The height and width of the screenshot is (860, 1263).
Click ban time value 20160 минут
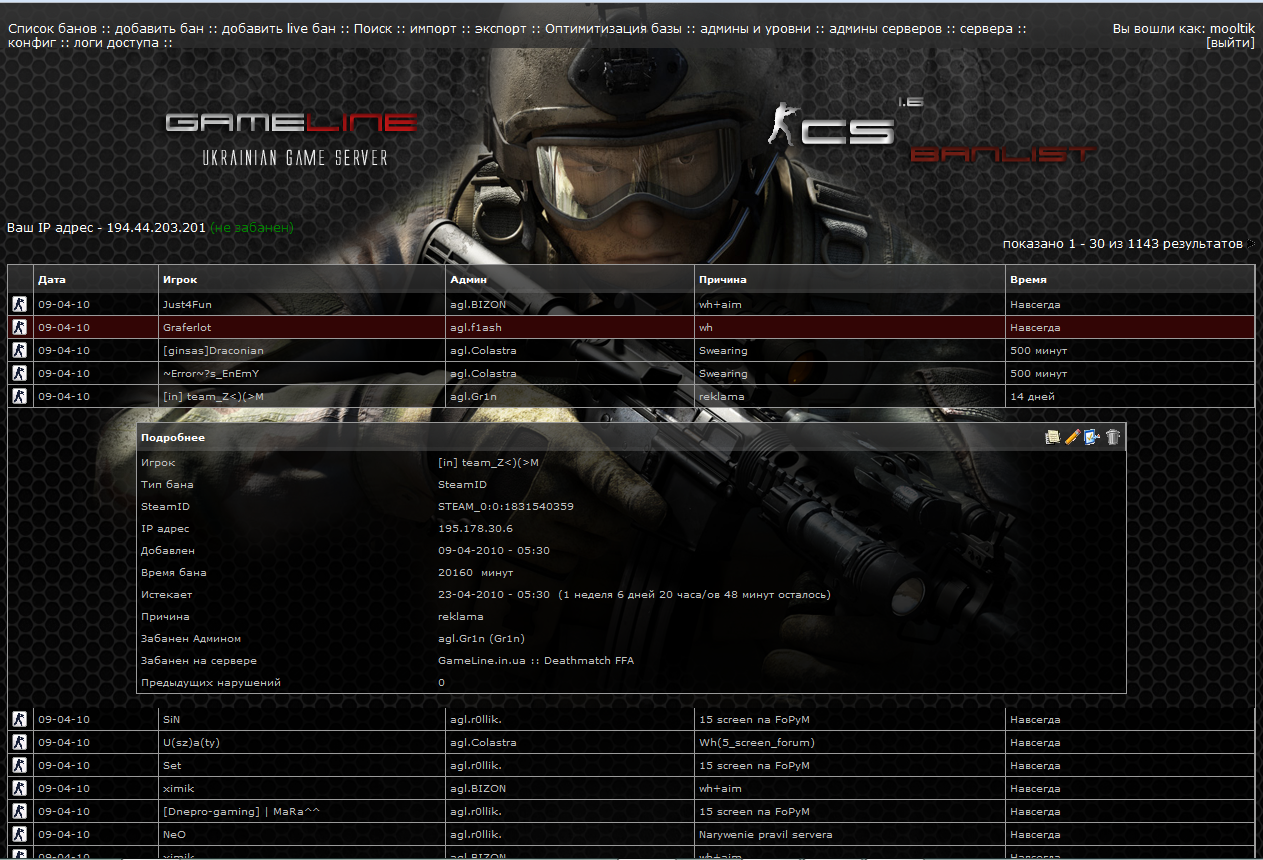coord(476,572)
